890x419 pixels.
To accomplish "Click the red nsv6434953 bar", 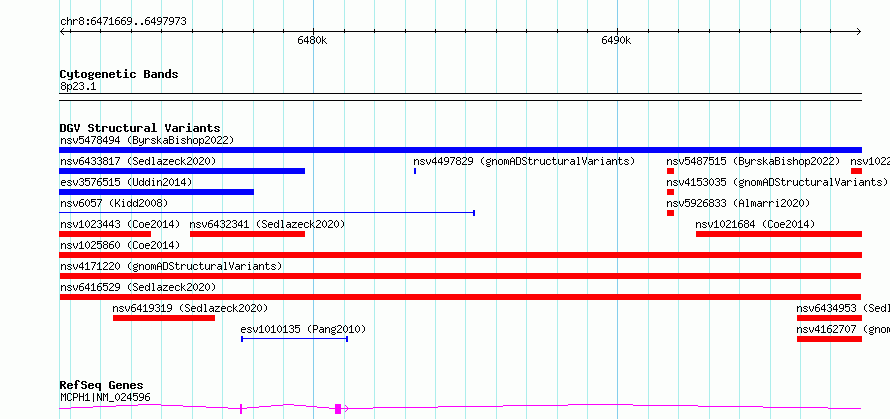I will (829, 318).
